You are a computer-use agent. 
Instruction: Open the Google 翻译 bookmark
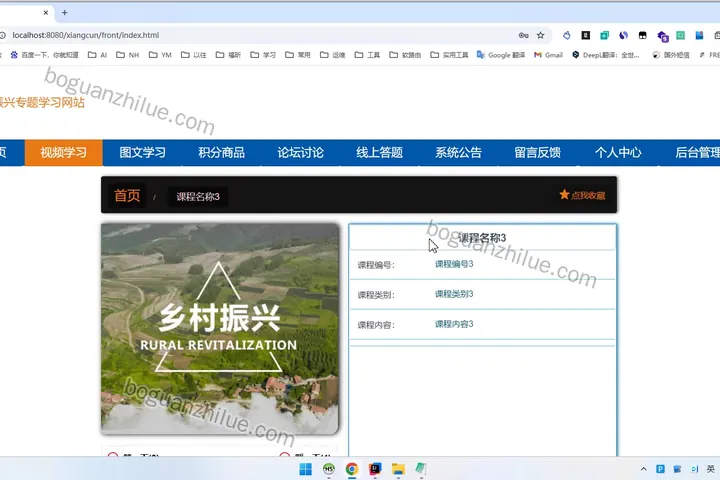[x=501, y=55]
